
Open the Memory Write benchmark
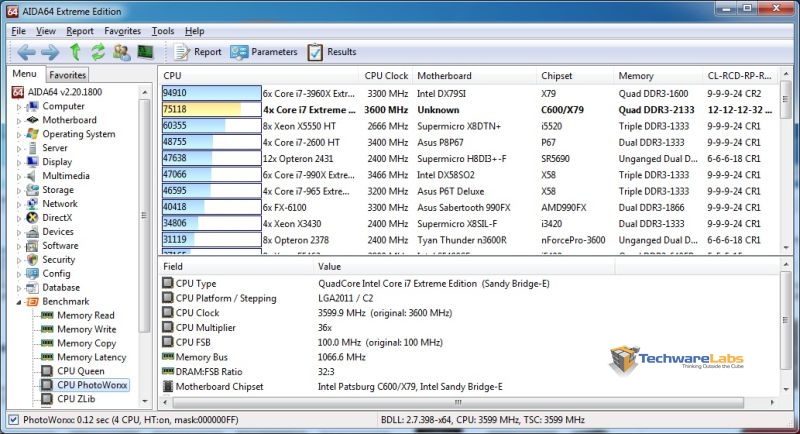click(86, 329)
